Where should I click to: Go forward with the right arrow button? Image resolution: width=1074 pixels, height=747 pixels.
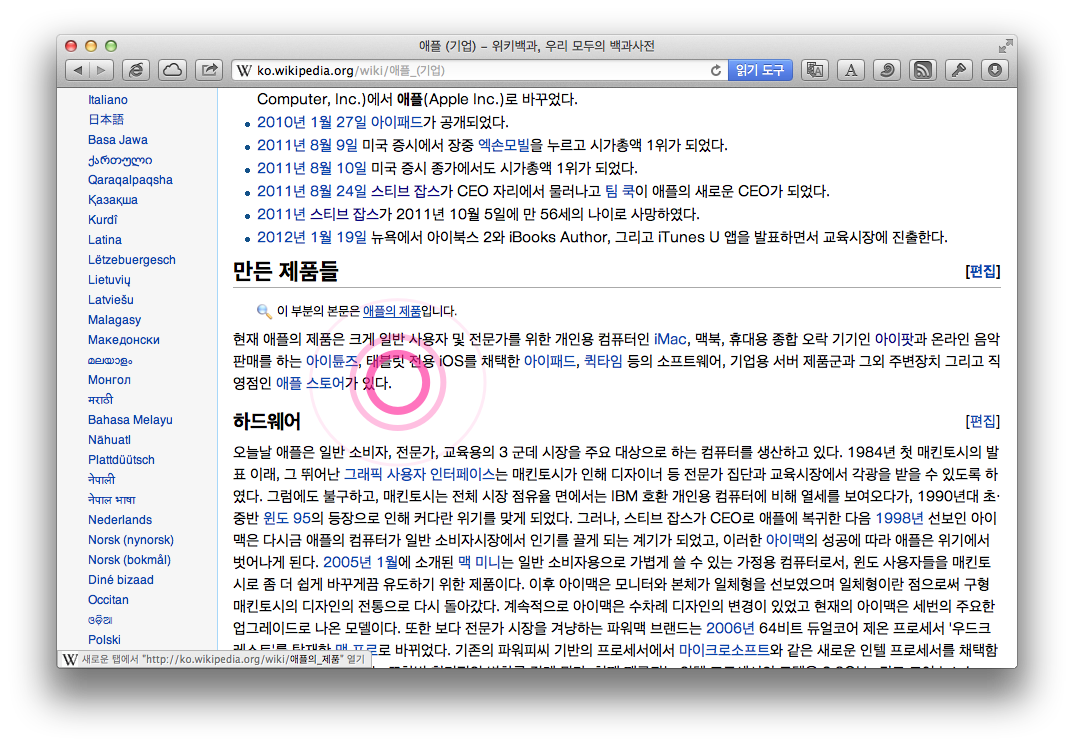(101, 70)
